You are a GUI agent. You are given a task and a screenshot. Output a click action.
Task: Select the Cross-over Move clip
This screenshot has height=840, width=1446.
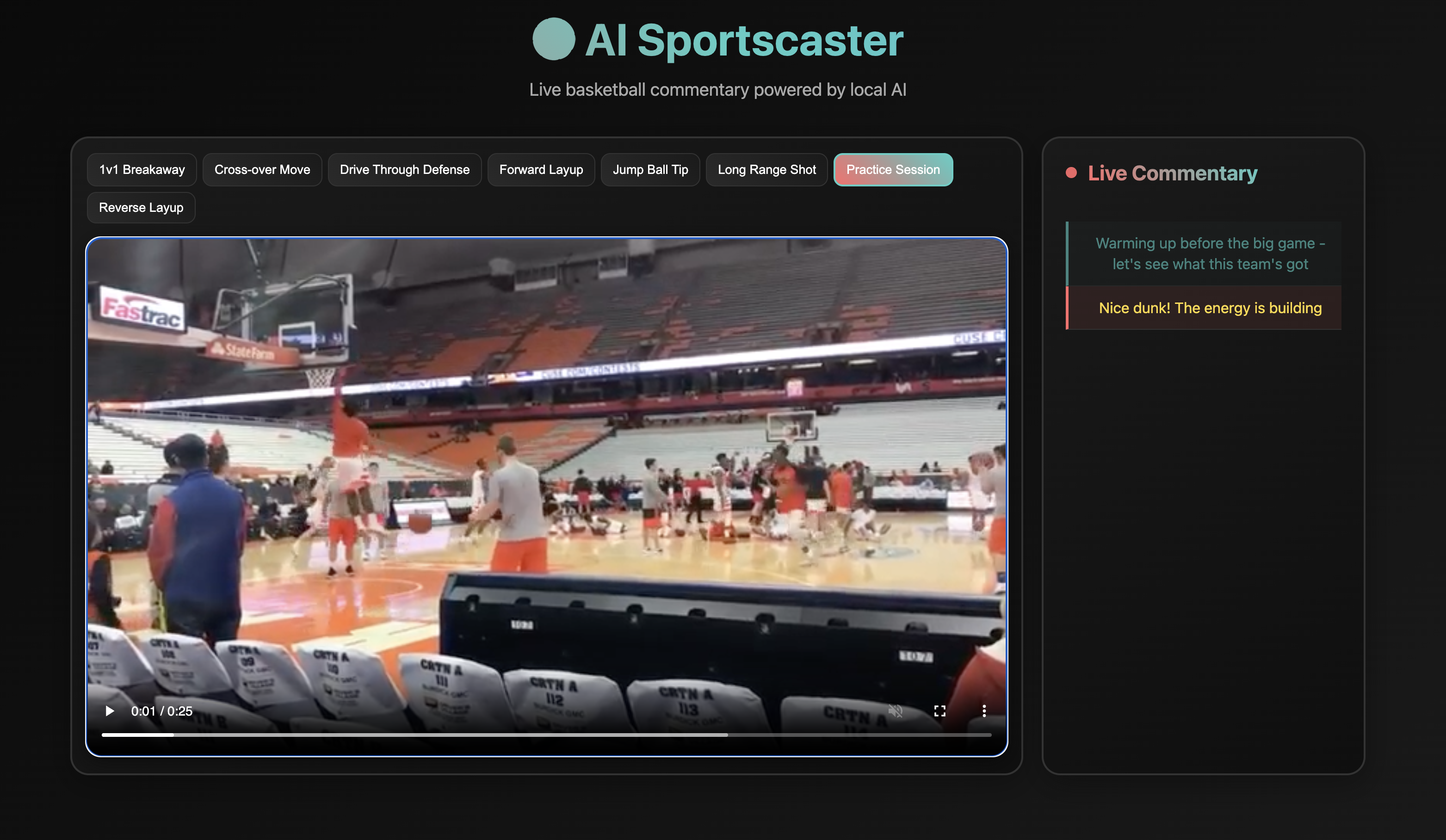tap(262, 170)
